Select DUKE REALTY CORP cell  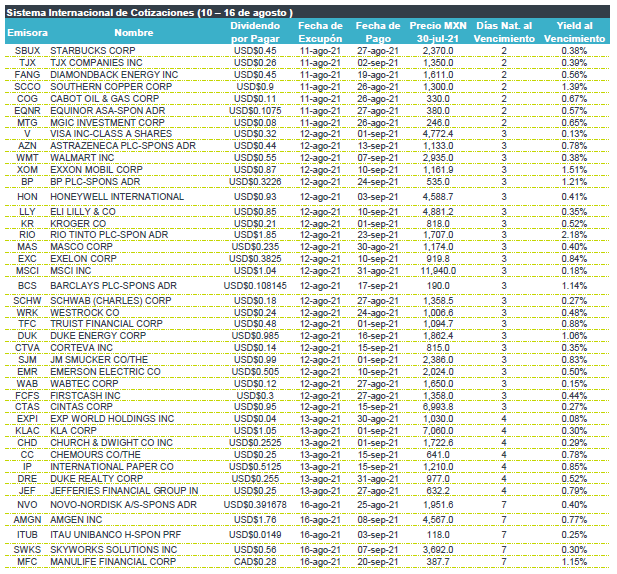[96, 479]
